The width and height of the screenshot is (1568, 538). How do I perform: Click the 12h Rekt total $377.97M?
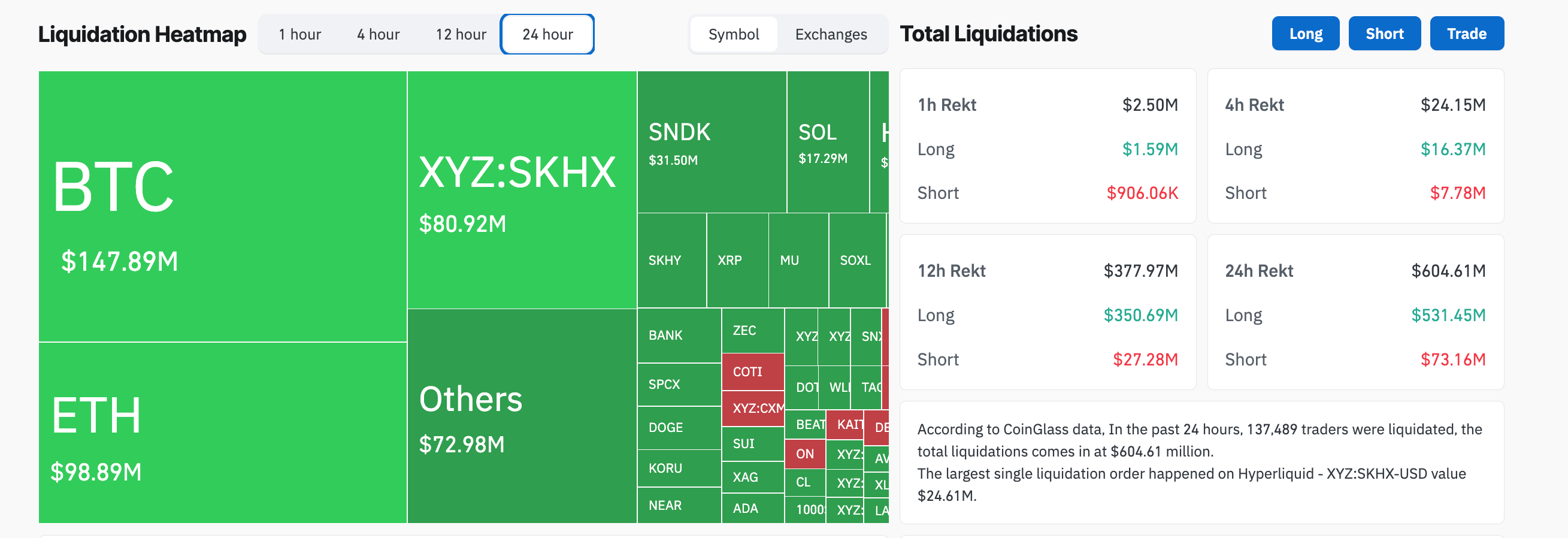[x=1141, y=271]
